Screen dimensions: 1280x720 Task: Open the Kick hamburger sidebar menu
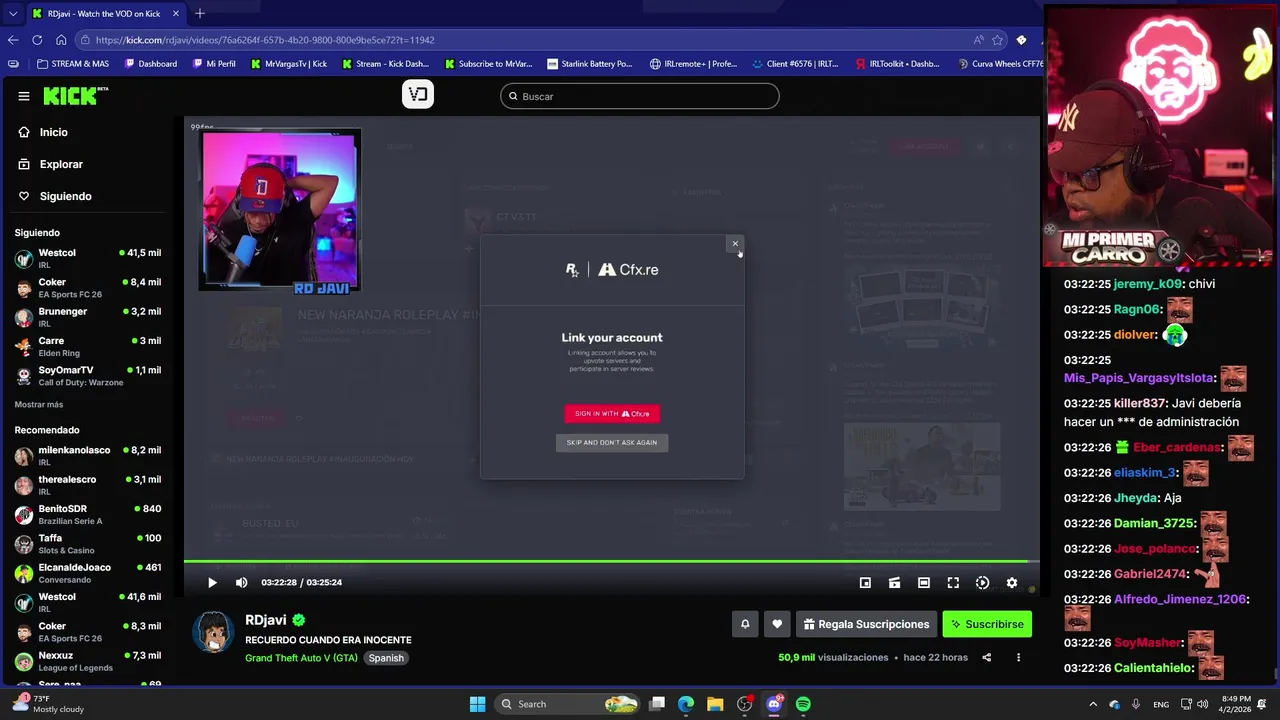pyautogui.click(x=24, y=96)
